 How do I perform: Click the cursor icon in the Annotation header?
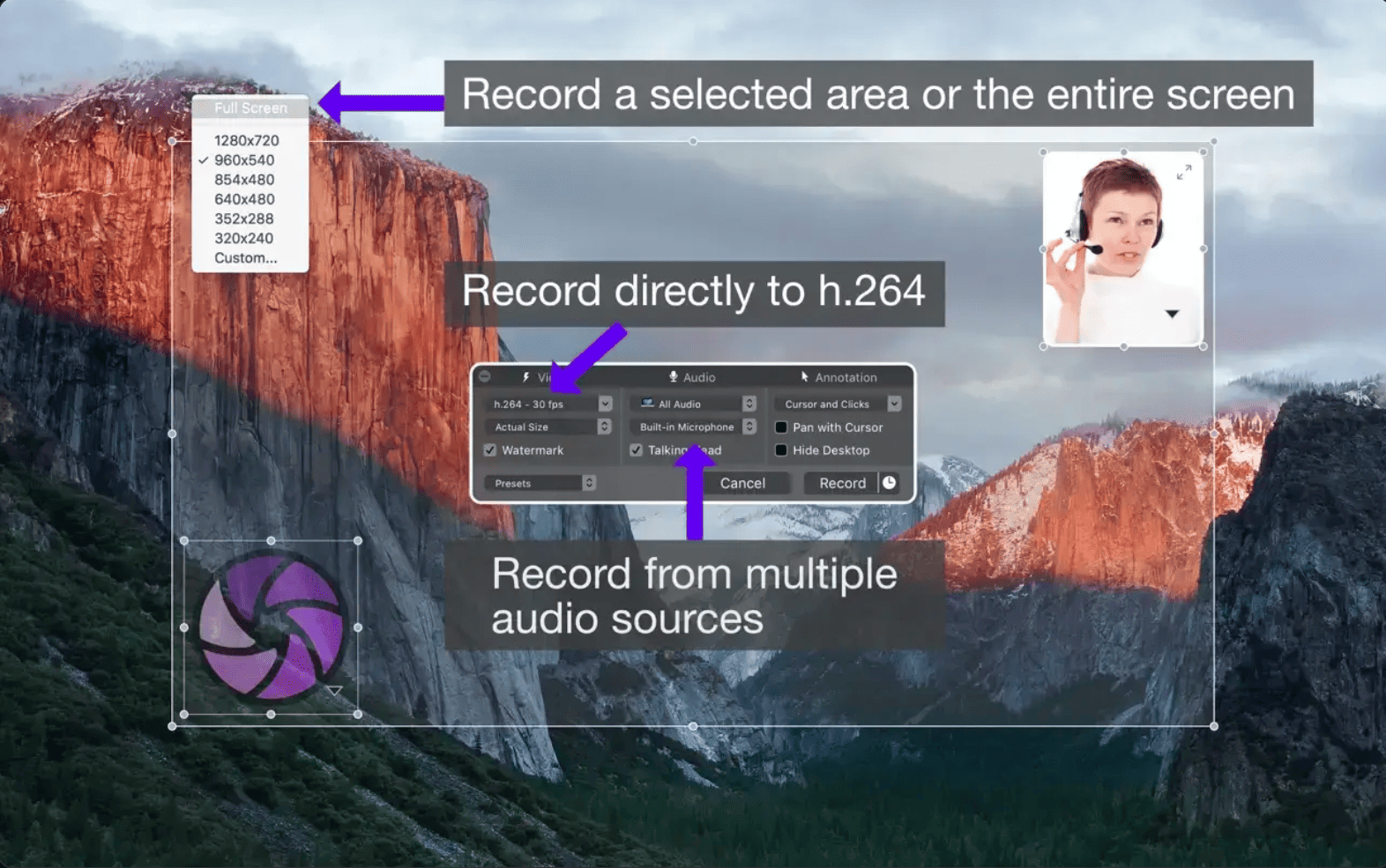804,377
